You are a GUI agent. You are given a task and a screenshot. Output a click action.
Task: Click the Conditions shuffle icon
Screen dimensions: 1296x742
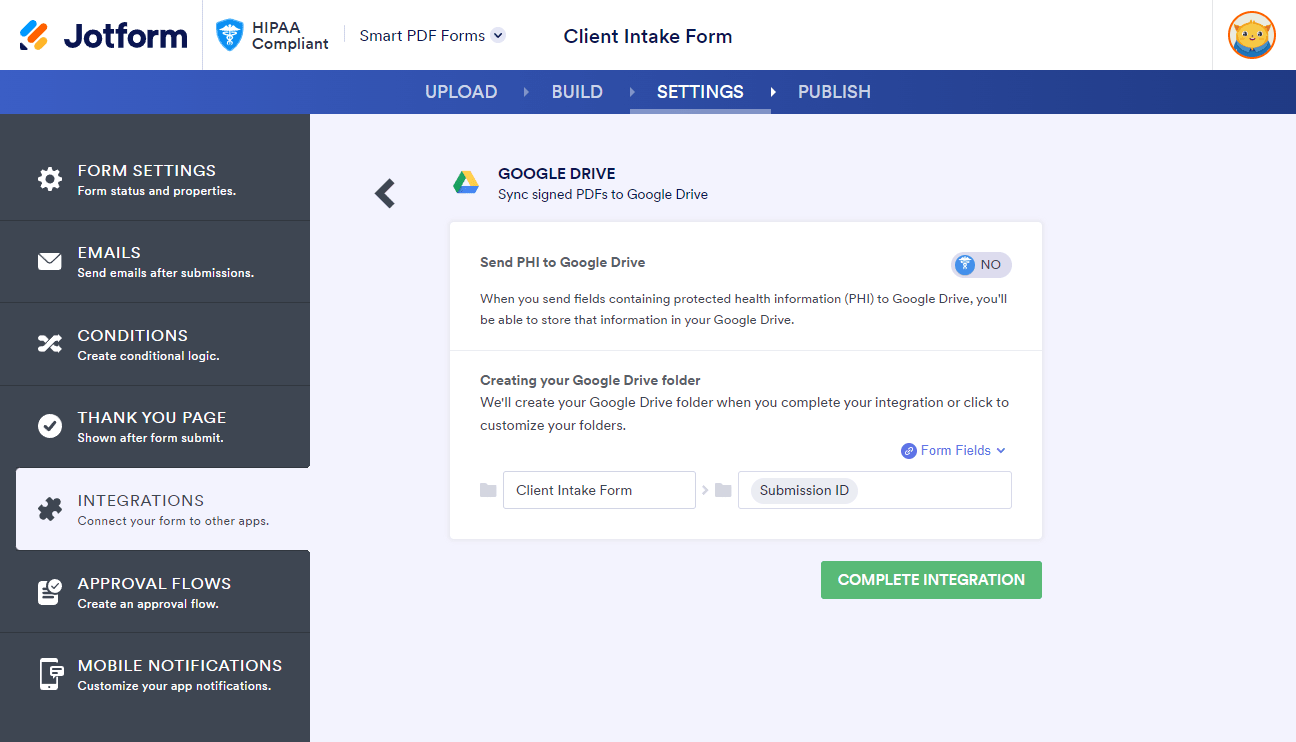coord(49,344)
